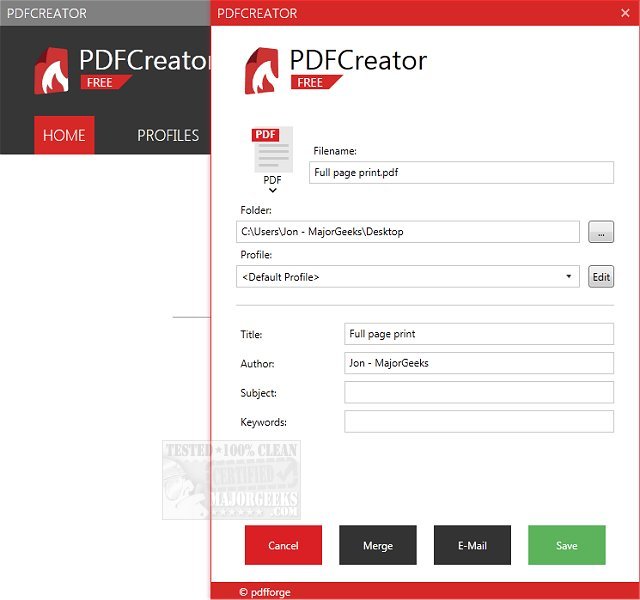The height and width of the screenshot is (600, 640).
Task: Click the green Save button
Action: 567,546
